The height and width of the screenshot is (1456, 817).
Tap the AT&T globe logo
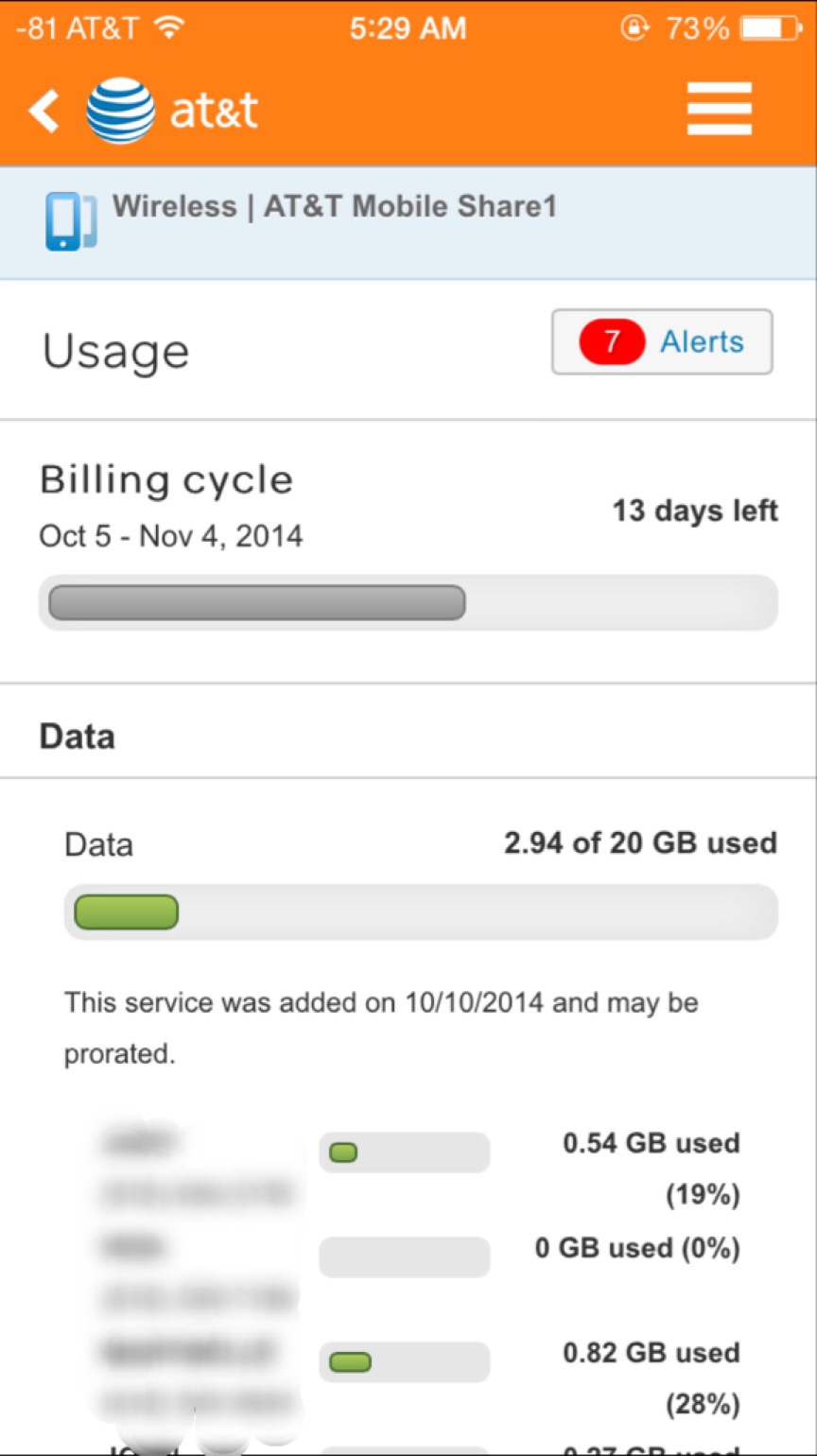click(x=121, y=112)
